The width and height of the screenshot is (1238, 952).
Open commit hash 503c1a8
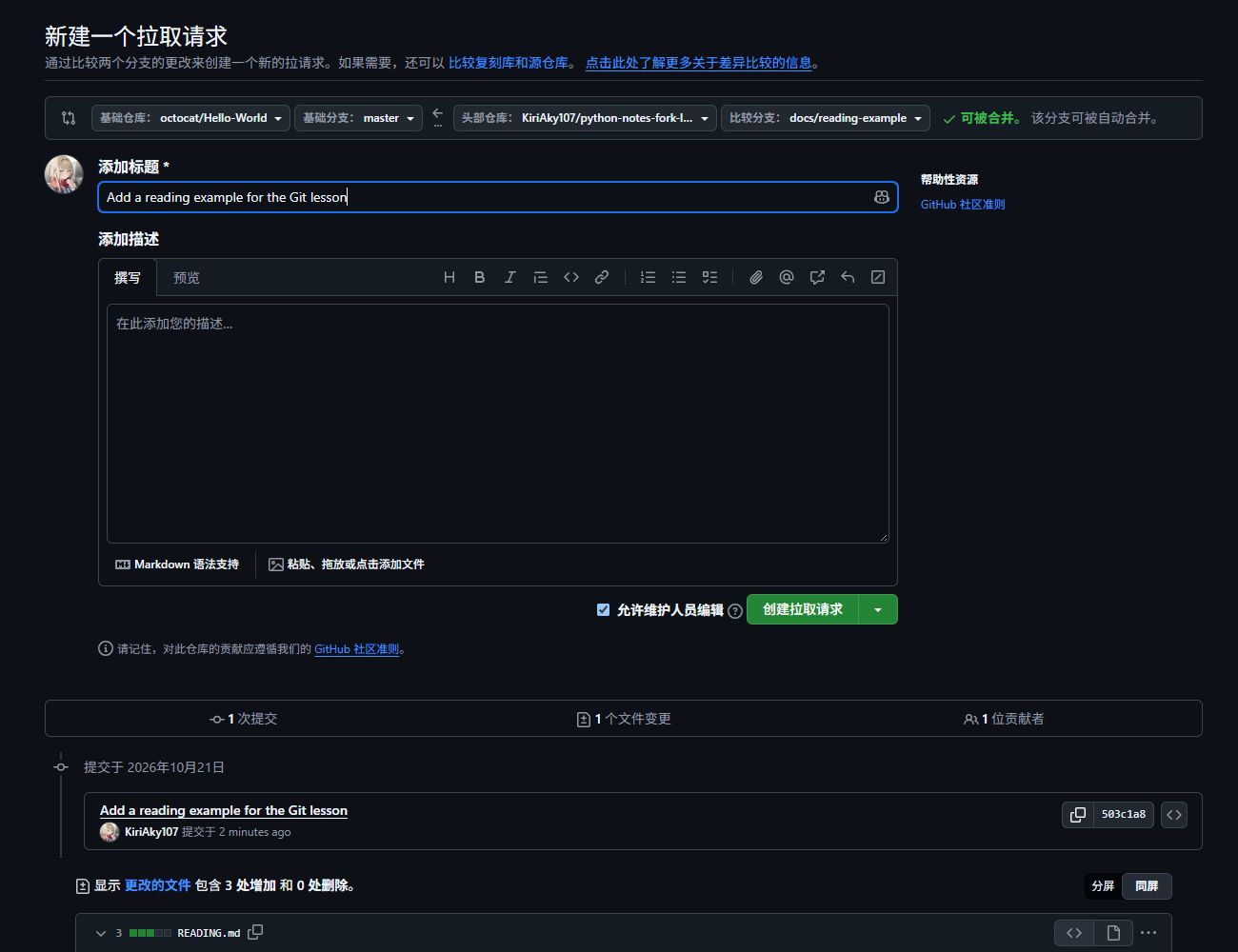coord(1124,815)
